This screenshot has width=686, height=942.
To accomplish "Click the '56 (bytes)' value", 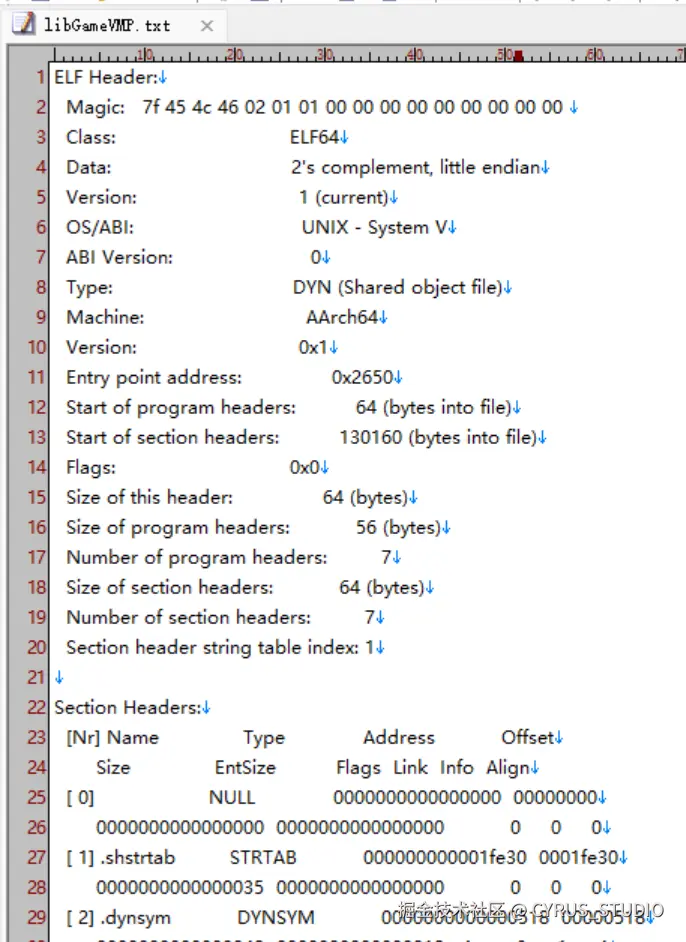I will tap(398, 527).
